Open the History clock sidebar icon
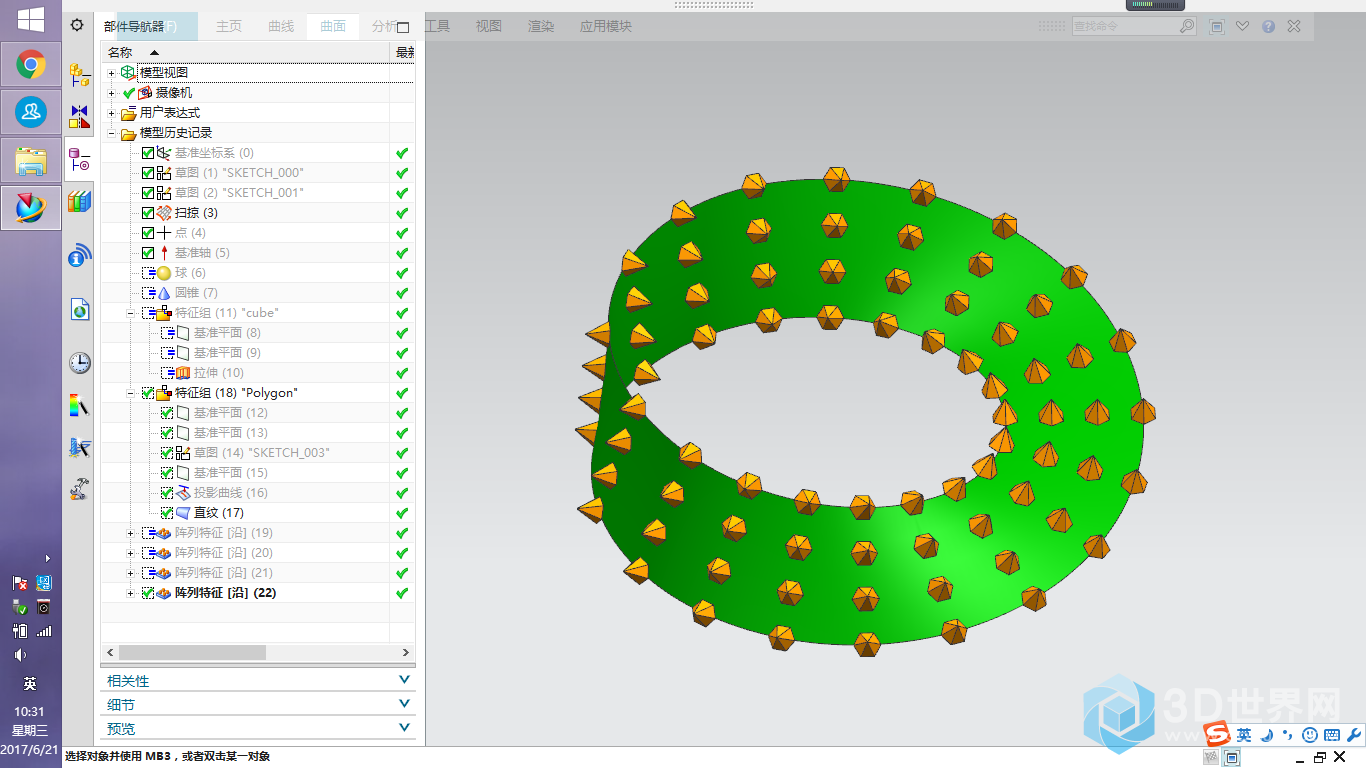 point(79,363)
